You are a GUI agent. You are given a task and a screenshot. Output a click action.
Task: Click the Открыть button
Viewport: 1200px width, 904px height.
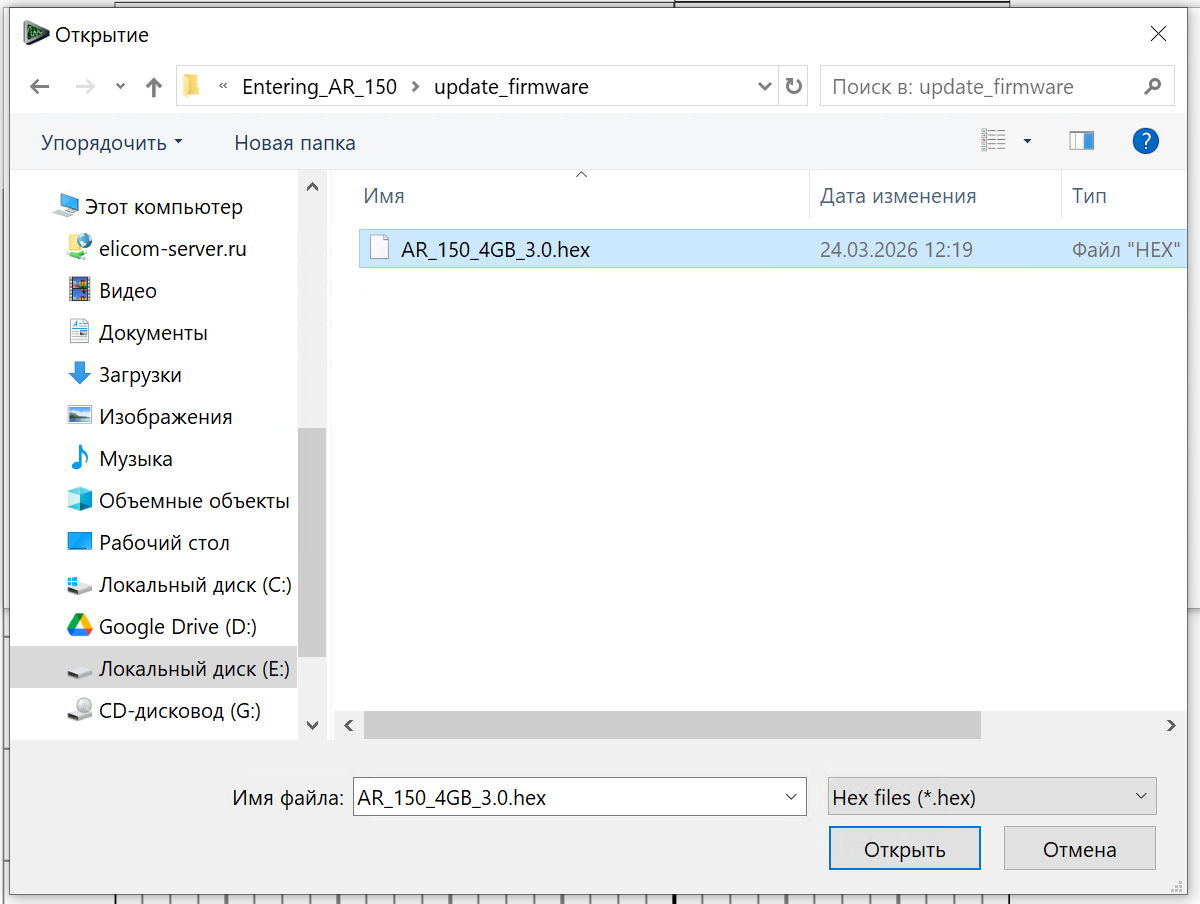pyautogui.click(x=905, y=849)
